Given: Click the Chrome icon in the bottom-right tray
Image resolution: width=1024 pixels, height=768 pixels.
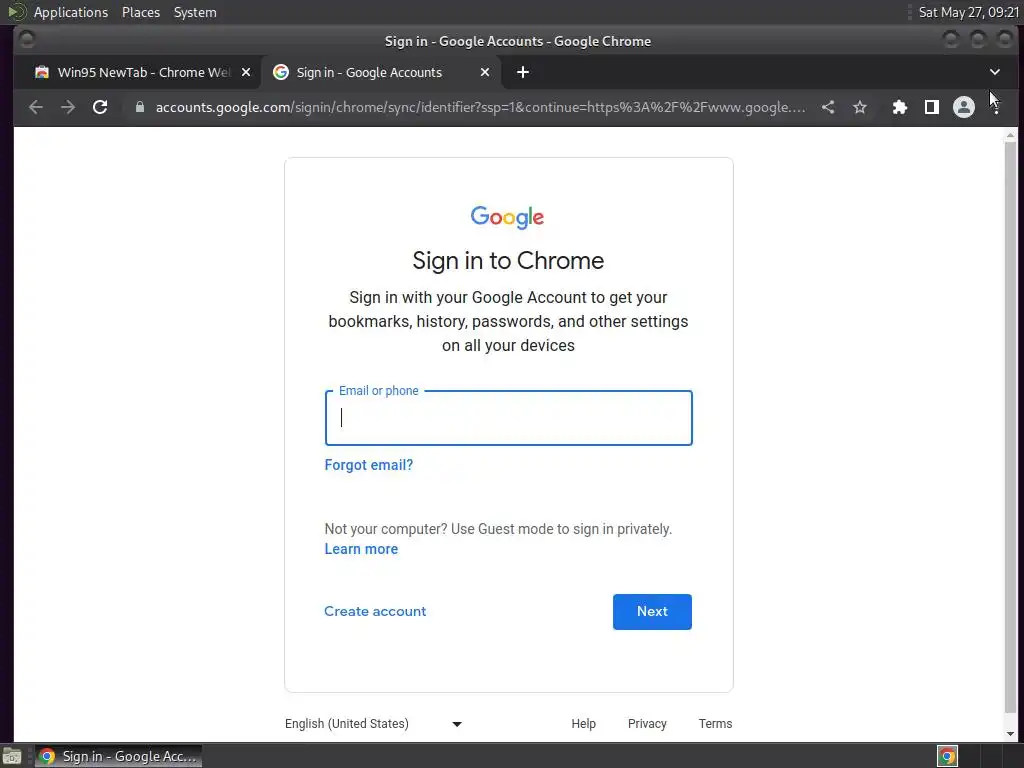Looking at the screenshot, I should (x=947, y=756).
